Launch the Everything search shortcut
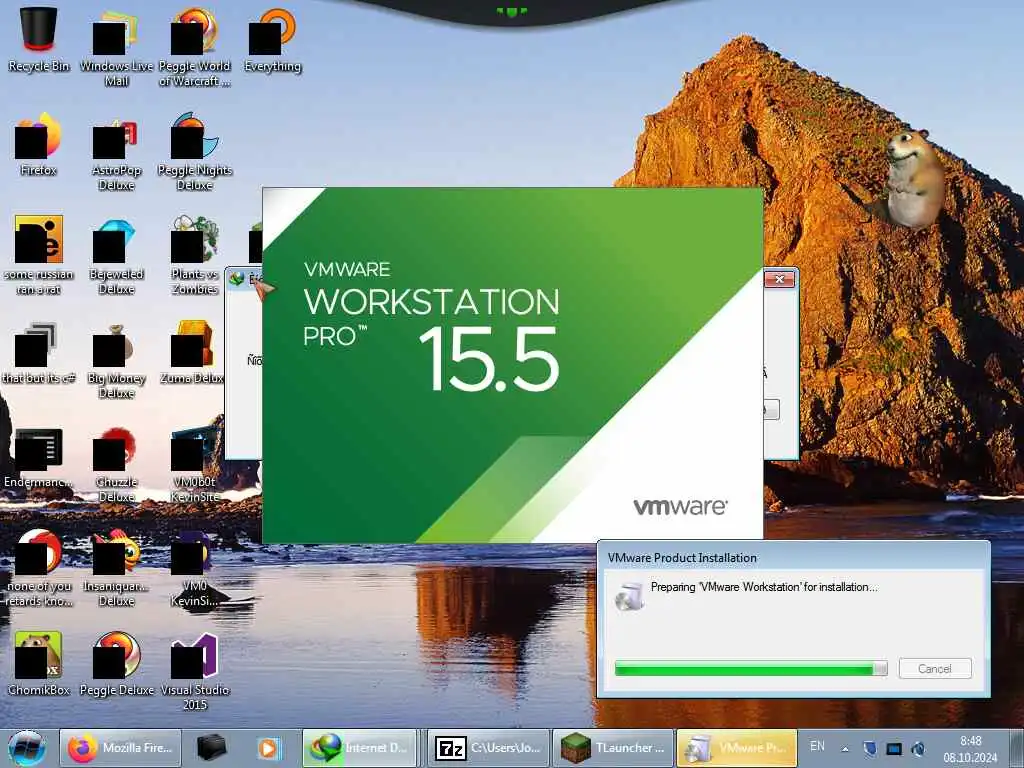This screenshot has width=1024, height=768. click(x=272, y=39)
